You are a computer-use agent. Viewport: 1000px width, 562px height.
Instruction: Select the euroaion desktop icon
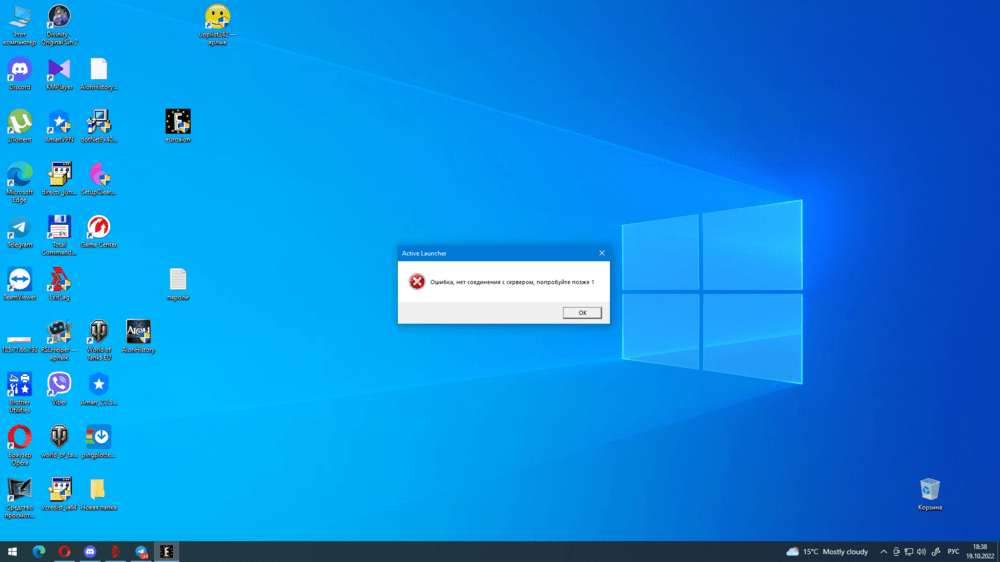178,122
